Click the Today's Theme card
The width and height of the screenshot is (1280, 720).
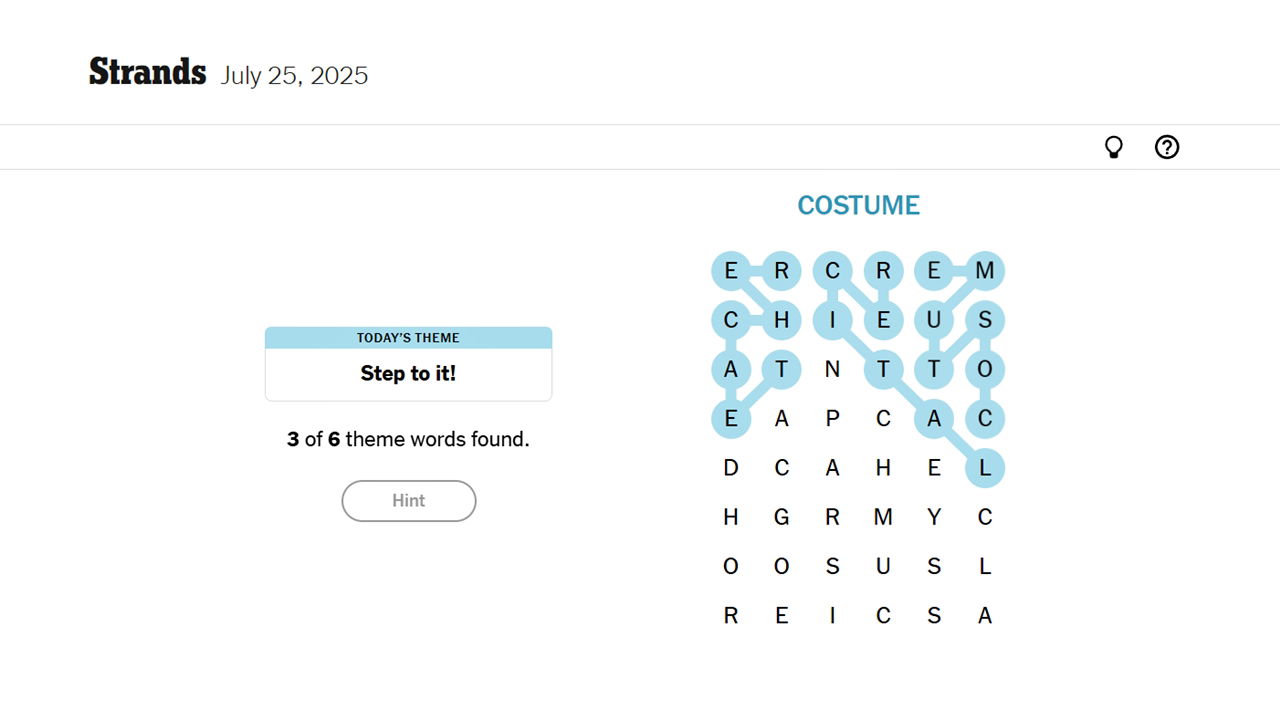408,363
